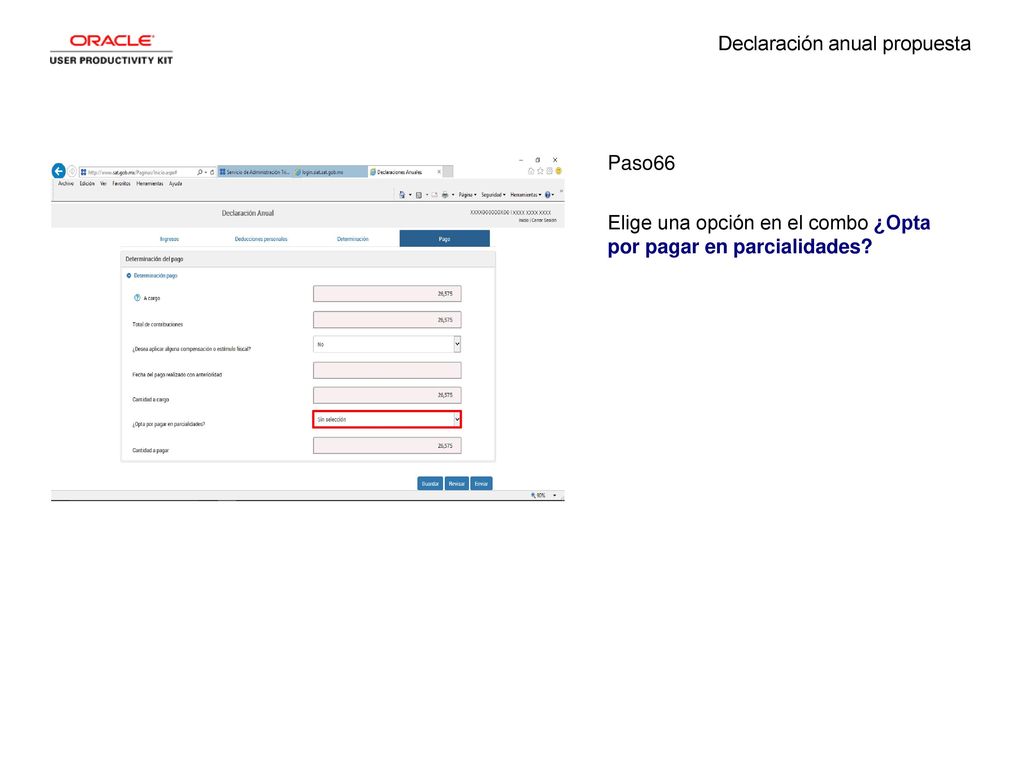Click the Guardar button
Screen dimensions: 1024x768
click(x=430, y=484)
